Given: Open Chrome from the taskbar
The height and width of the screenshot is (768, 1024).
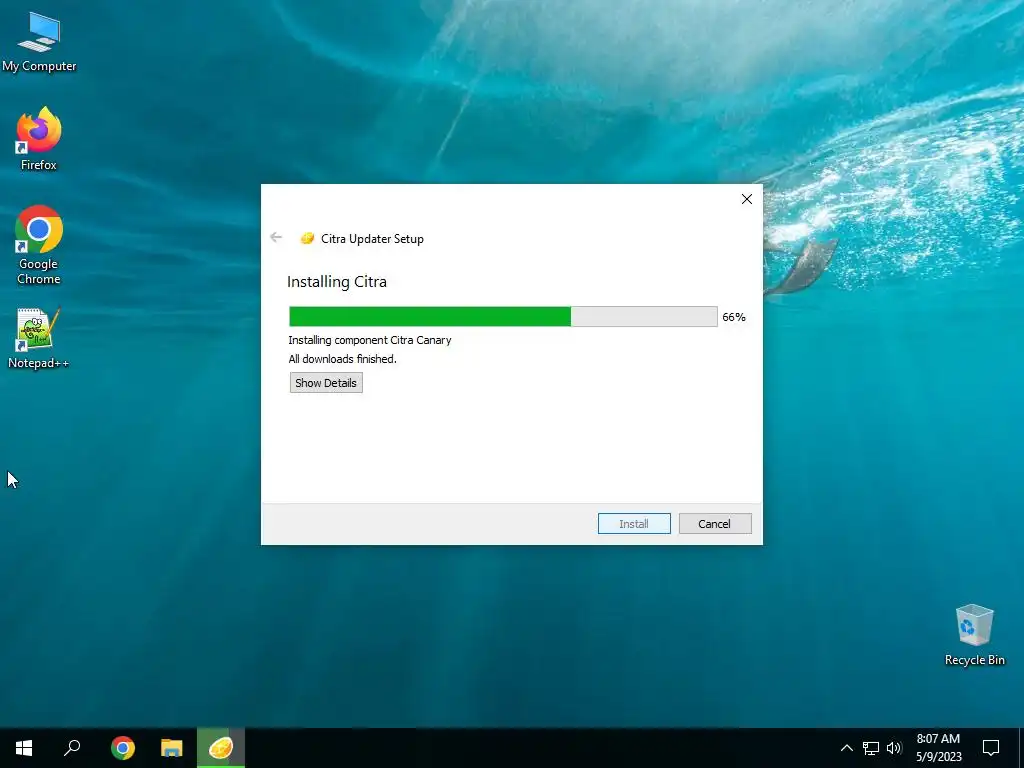Looking at the screenshot, I should (x=123, y=748).
